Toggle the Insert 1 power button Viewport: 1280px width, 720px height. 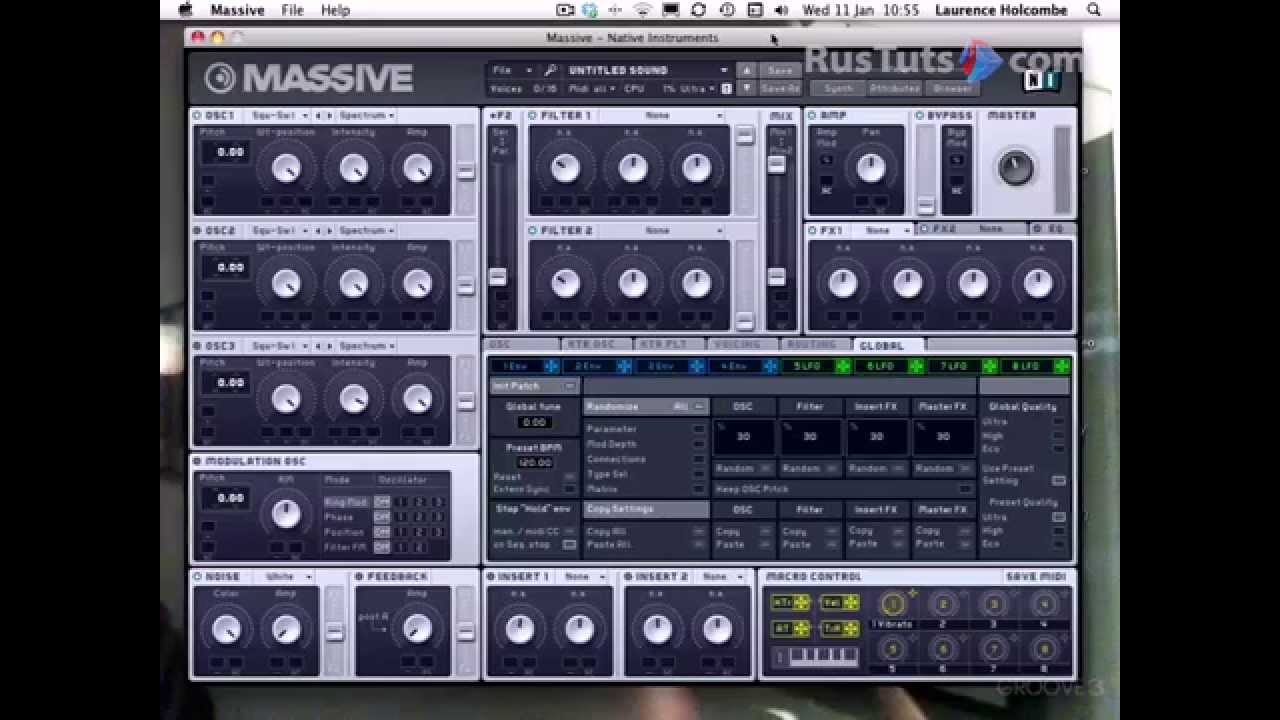coord(491,577)
